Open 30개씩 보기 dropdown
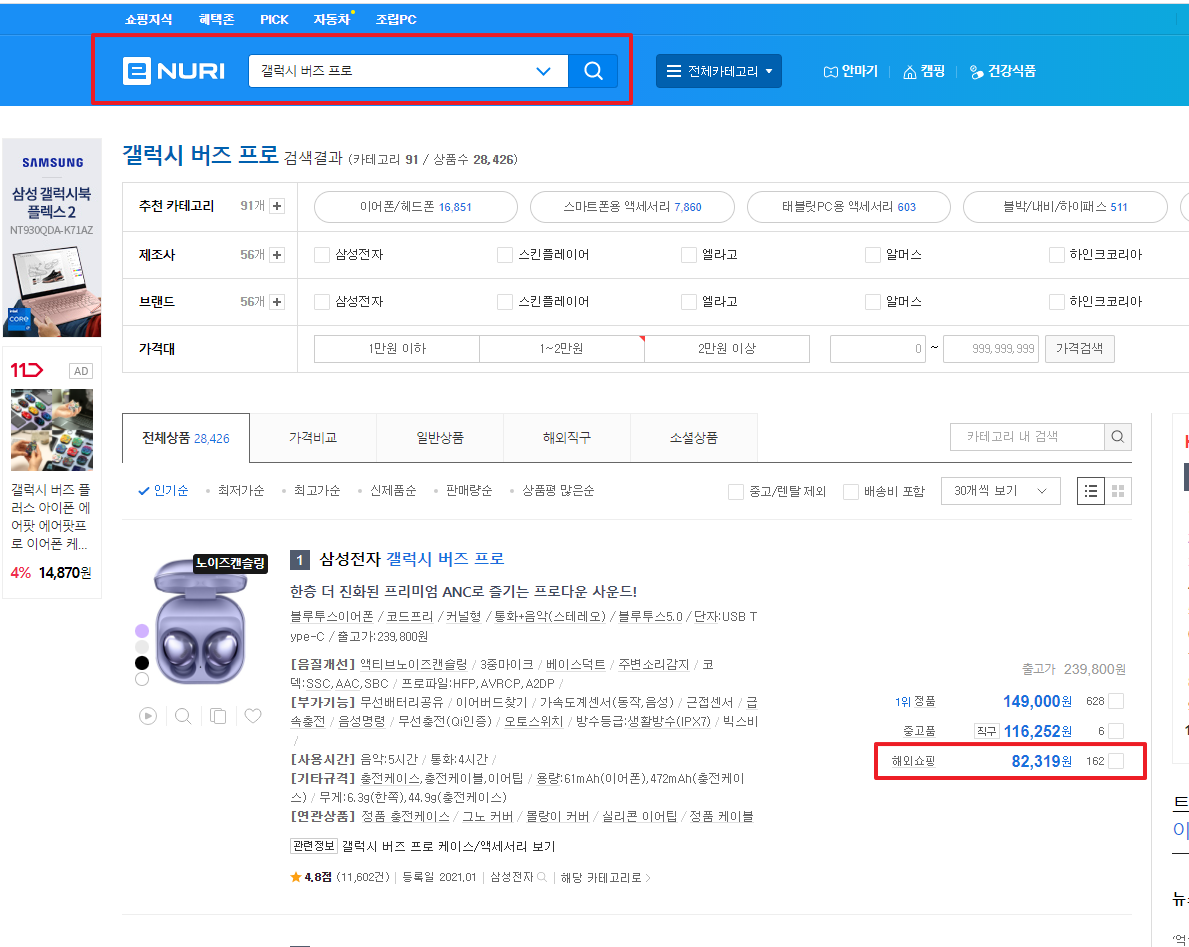Image resolution: width=1189 pixels, height=947 pixels. tap(1000, 491)
